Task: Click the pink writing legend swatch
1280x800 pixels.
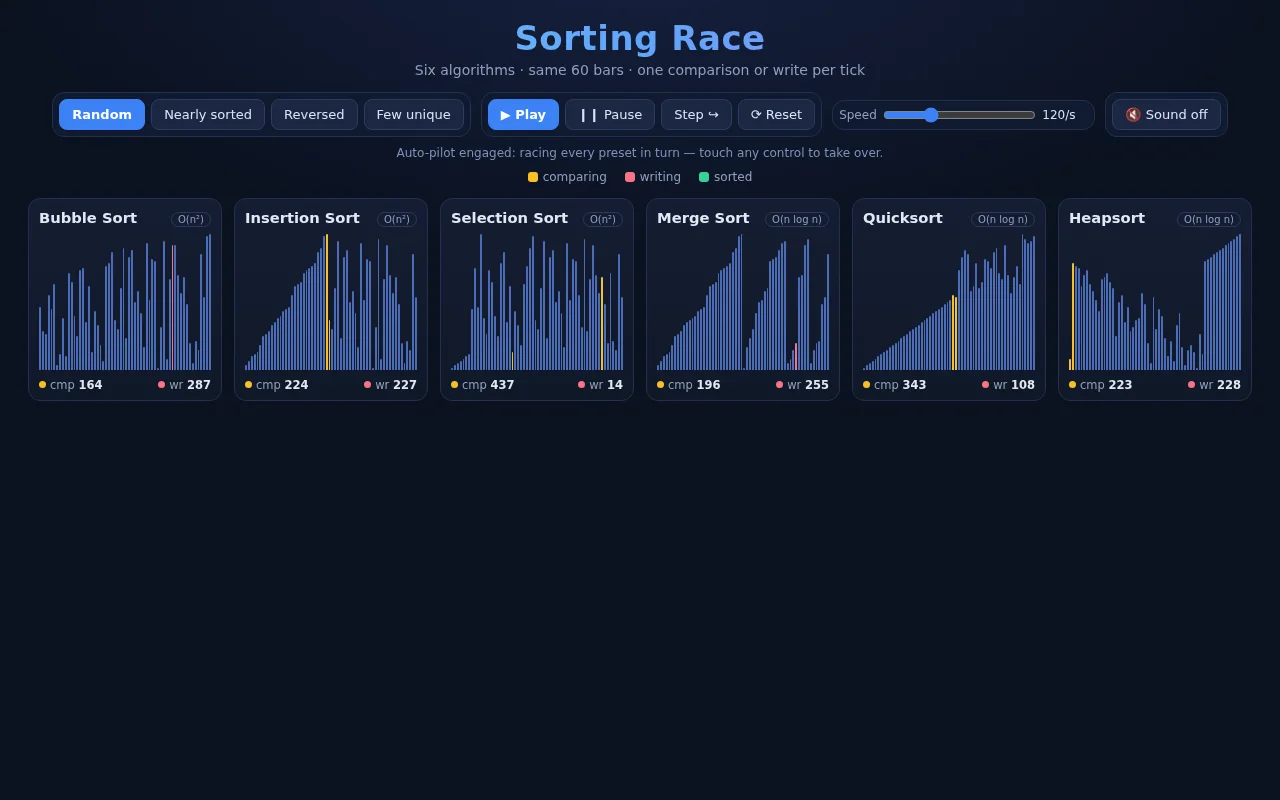Action: pos(630,177)
